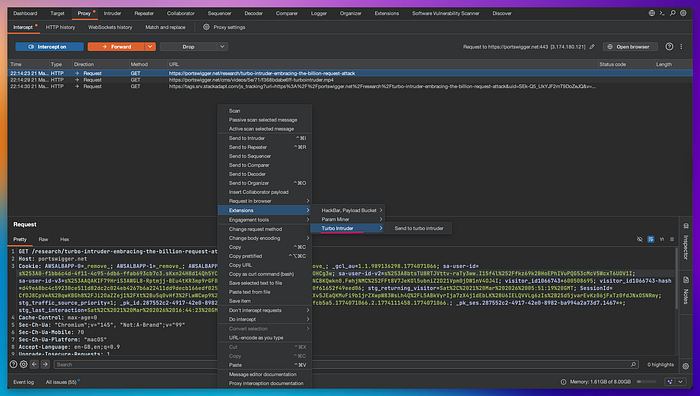700x396 pixels.
Task: Click the purple dots icon in status bar
Action: point(670,382)
